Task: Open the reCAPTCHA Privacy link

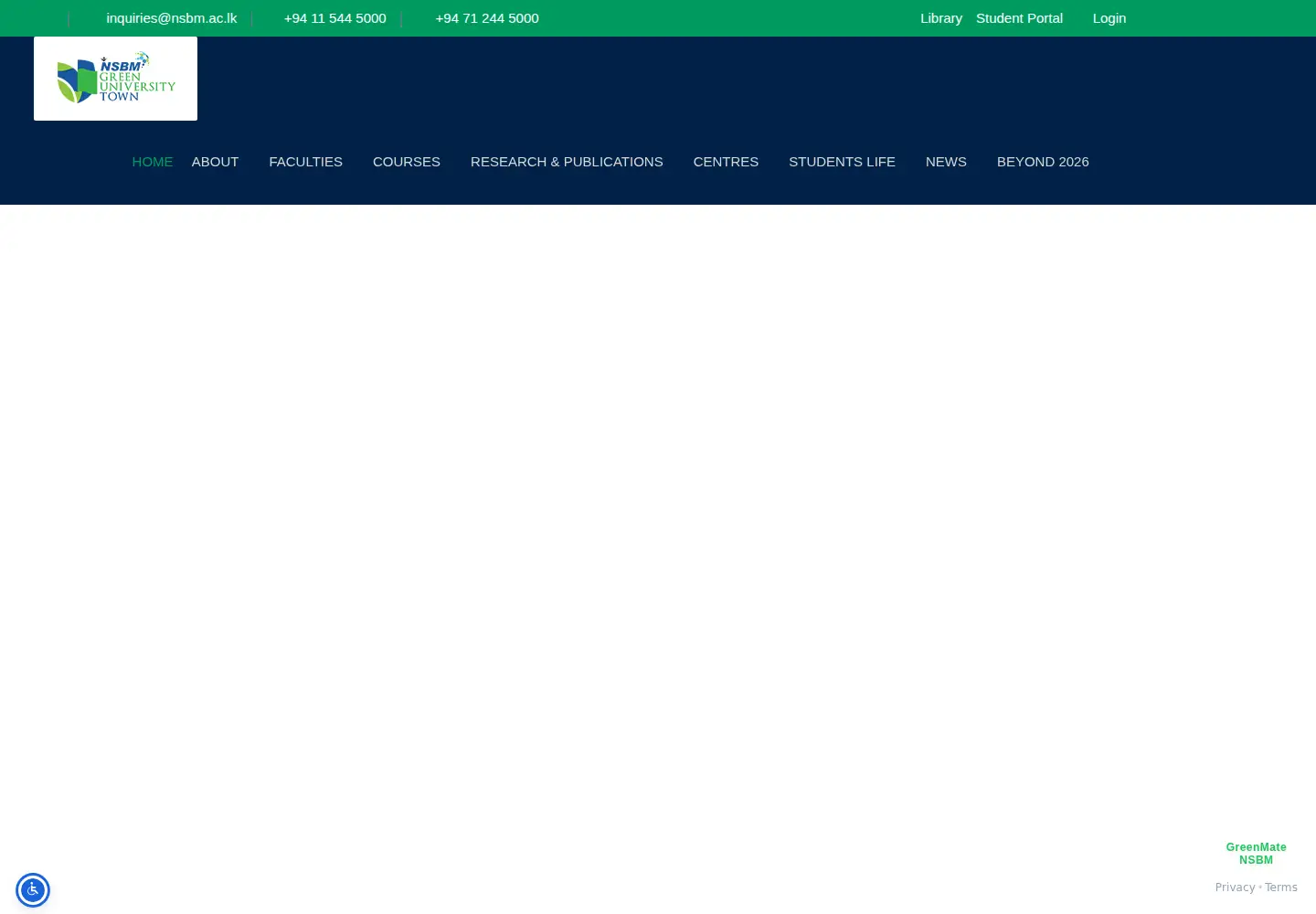Action: 1235,887
